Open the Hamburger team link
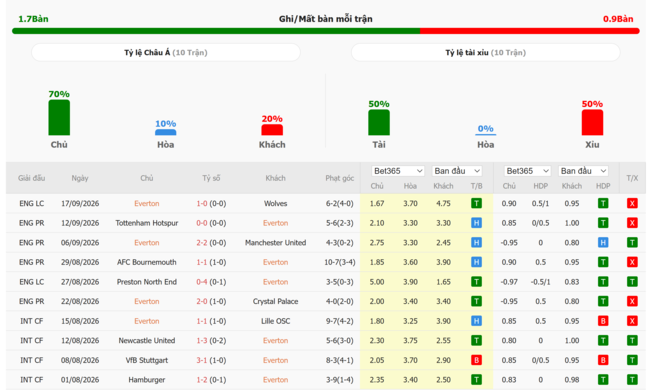650x390 pixels. (x=147, y=380)
